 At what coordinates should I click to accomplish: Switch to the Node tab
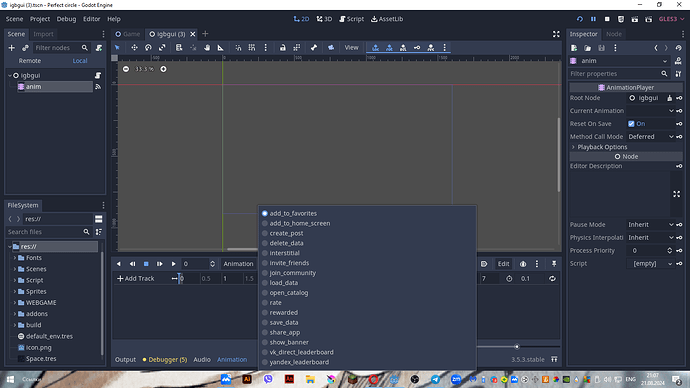click(613, 34)
